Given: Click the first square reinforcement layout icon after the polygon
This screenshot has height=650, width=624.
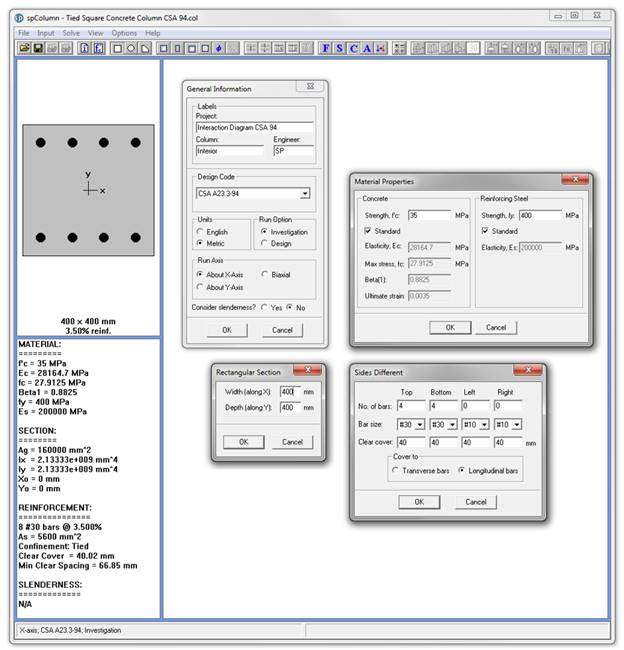Looking at the screenshot, I should 164,49.
